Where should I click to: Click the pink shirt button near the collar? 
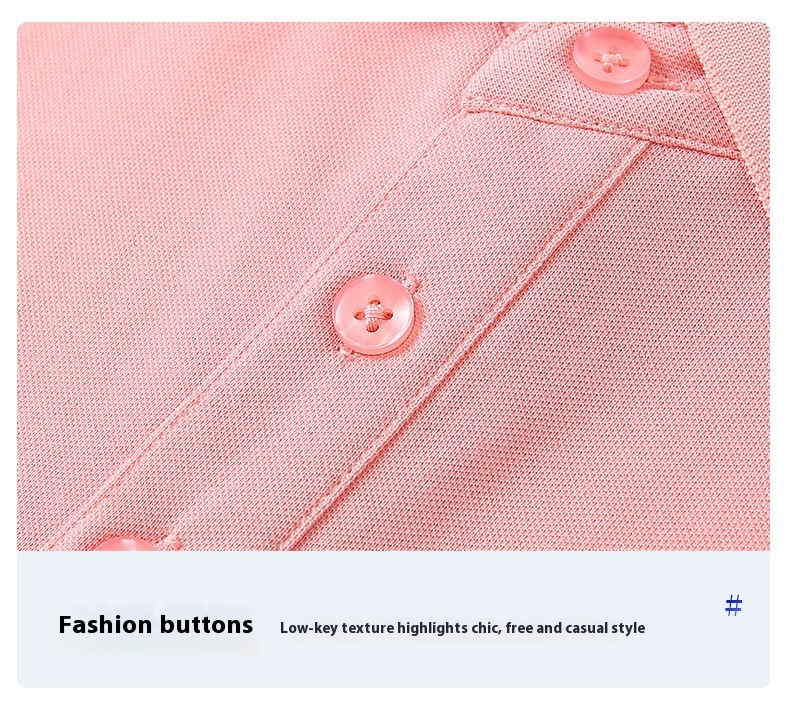pos(610,61)
